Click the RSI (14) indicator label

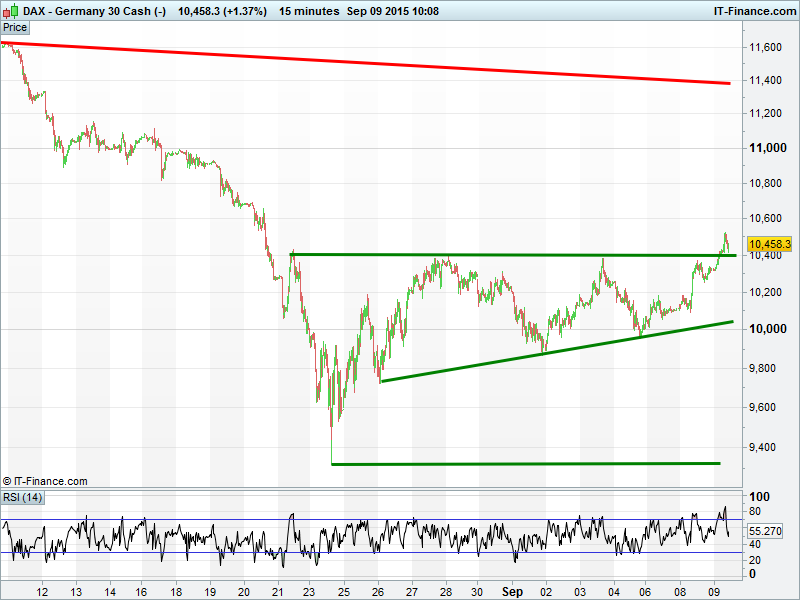click(22, 497)
